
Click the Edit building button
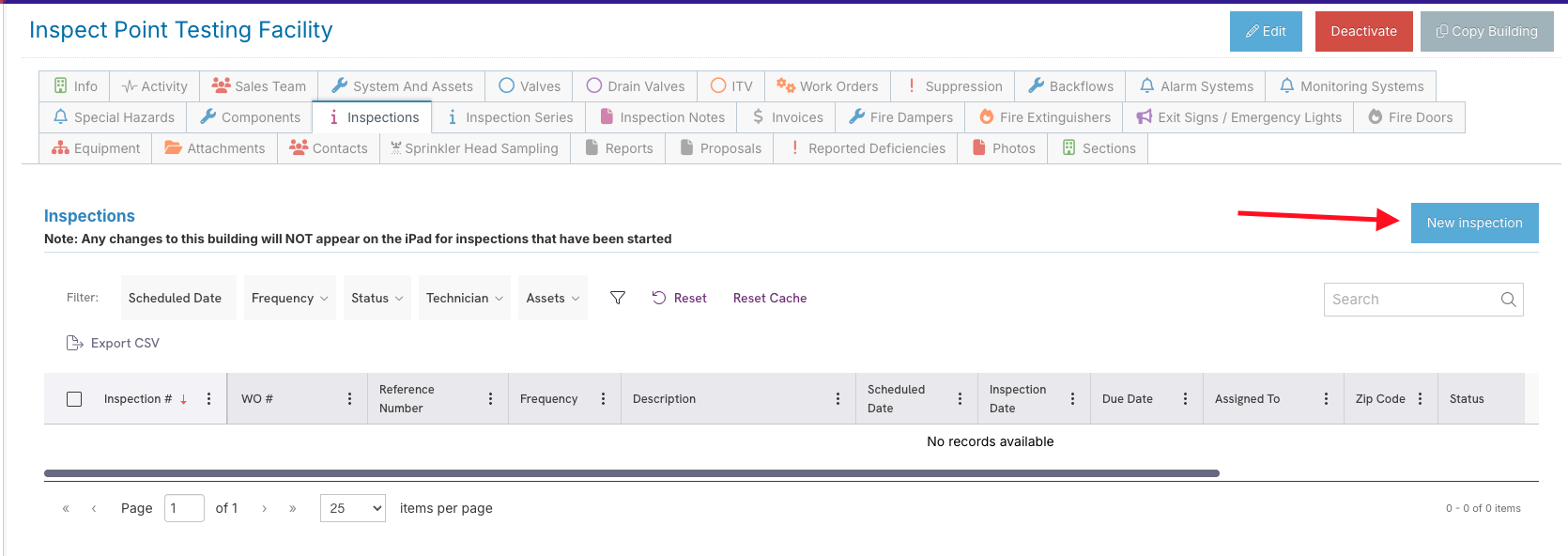pos(1266,31)
